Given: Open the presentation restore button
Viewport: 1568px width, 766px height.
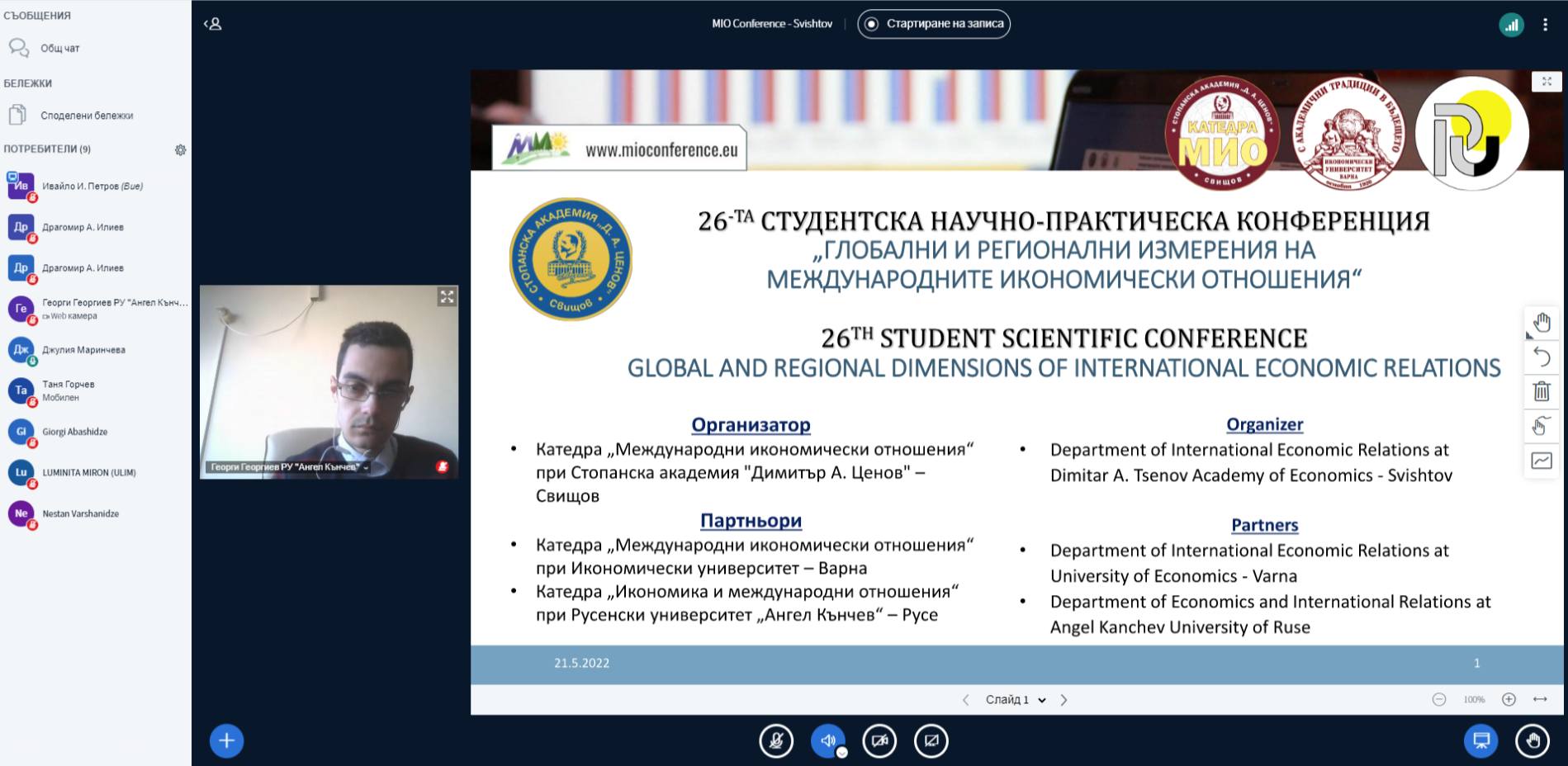Looking at the screenshot, I should tap(1480, 740).
